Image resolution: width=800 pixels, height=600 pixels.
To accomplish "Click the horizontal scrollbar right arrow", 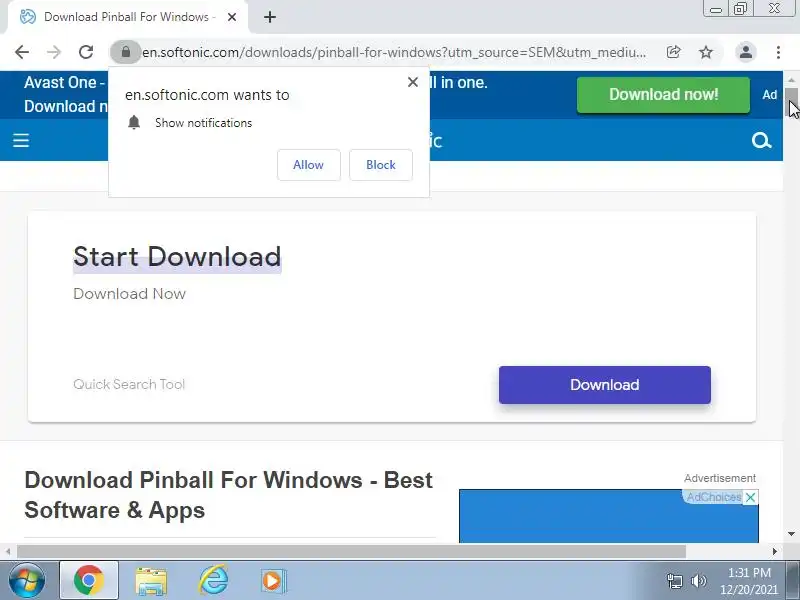I will (x=775, y=552).
